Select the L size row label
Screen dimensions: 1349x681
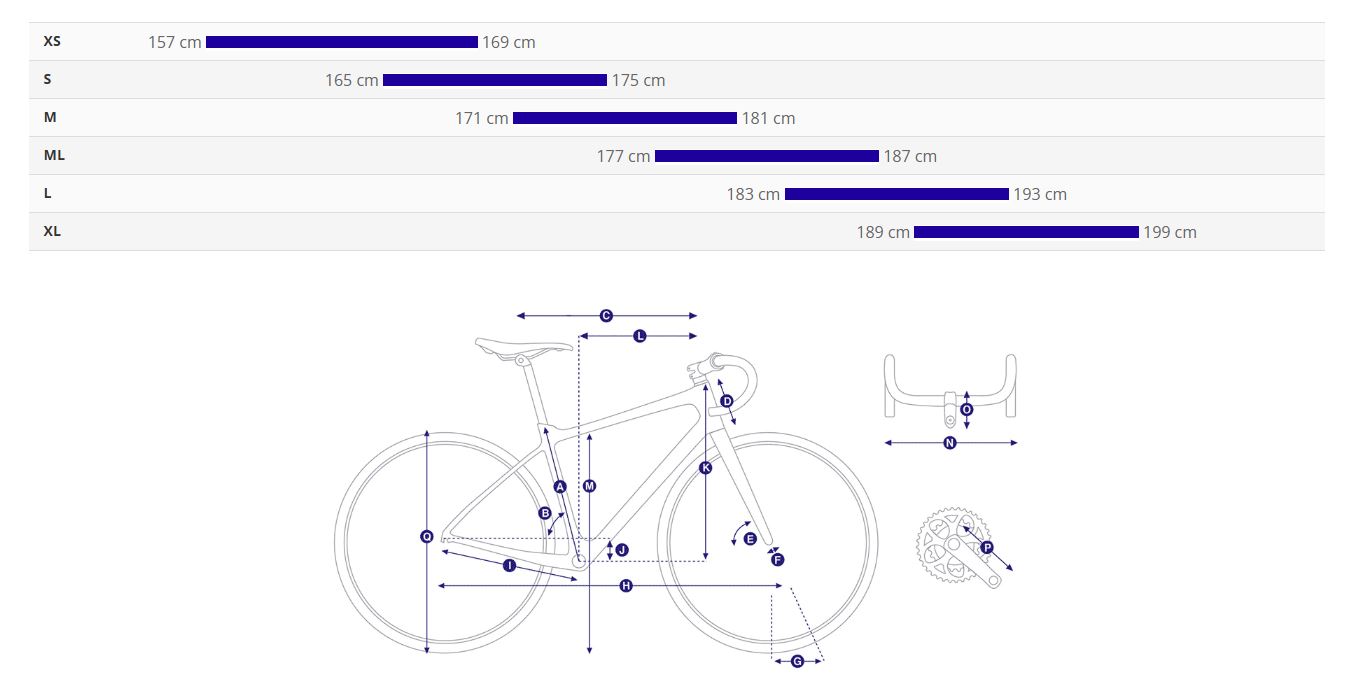coord(47,193)
